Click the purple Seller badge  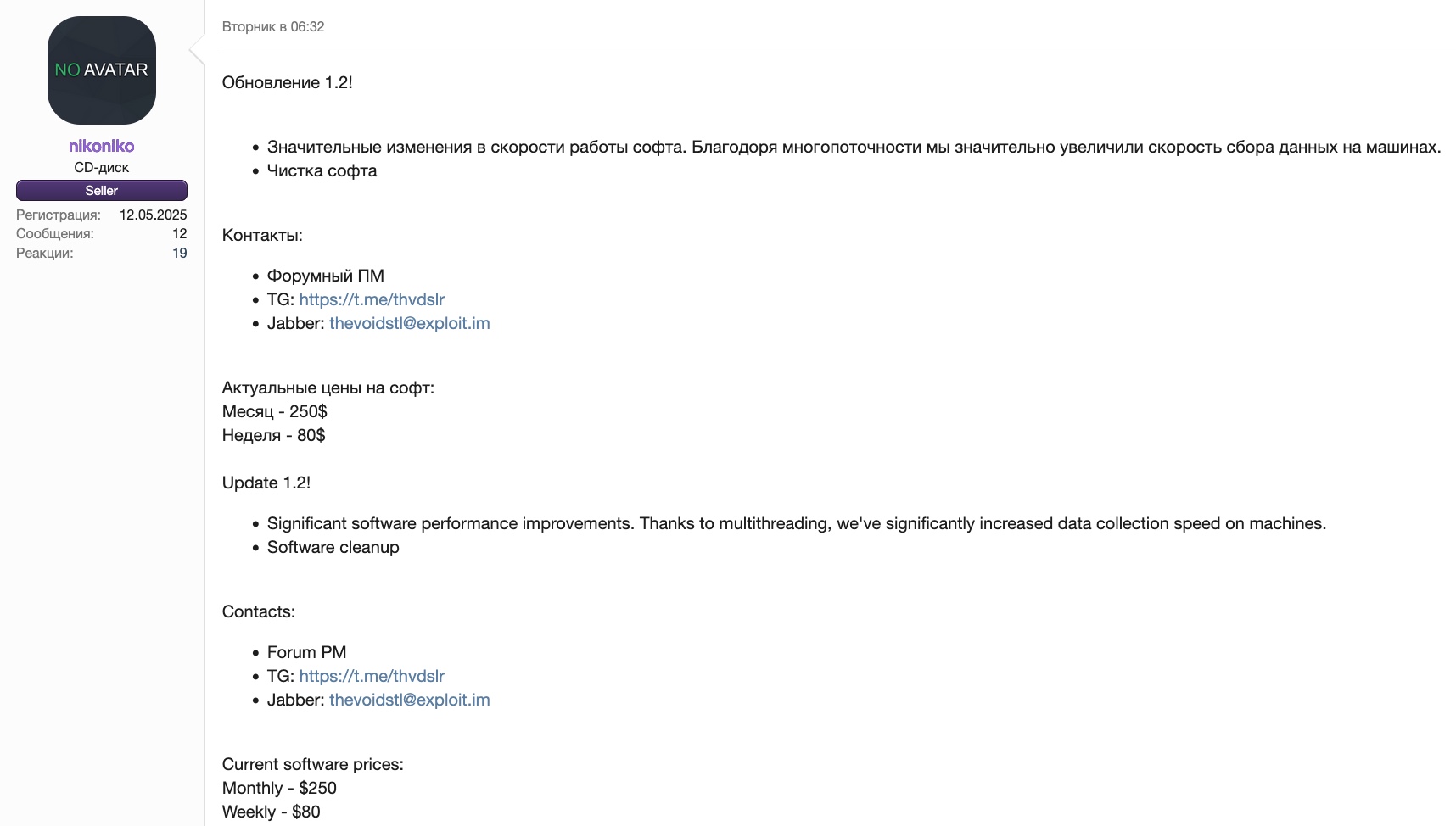point(102,191)
